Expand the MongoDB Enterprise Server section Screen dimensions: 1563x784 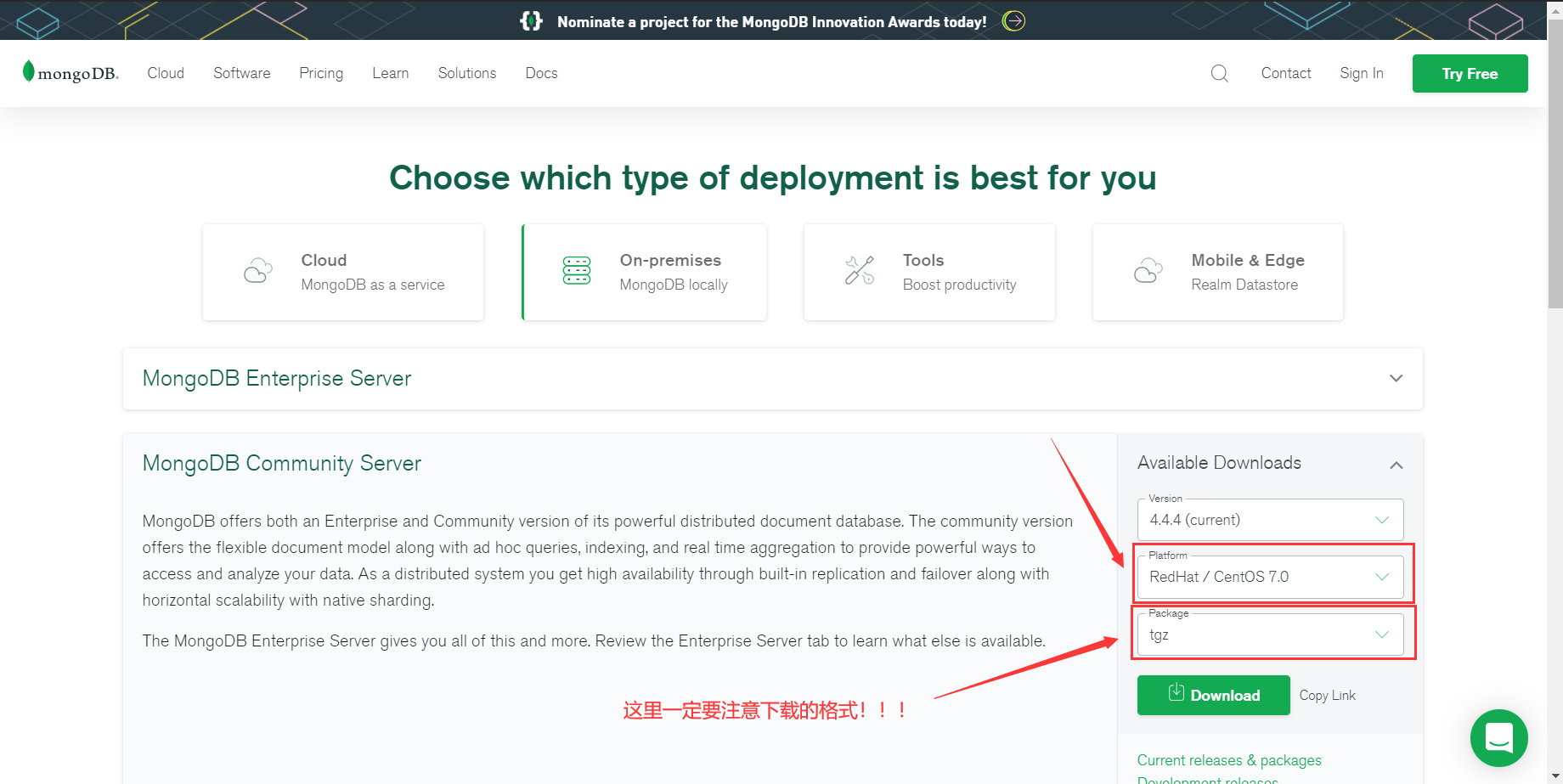pyautogui.click(x=1396, y=378)
